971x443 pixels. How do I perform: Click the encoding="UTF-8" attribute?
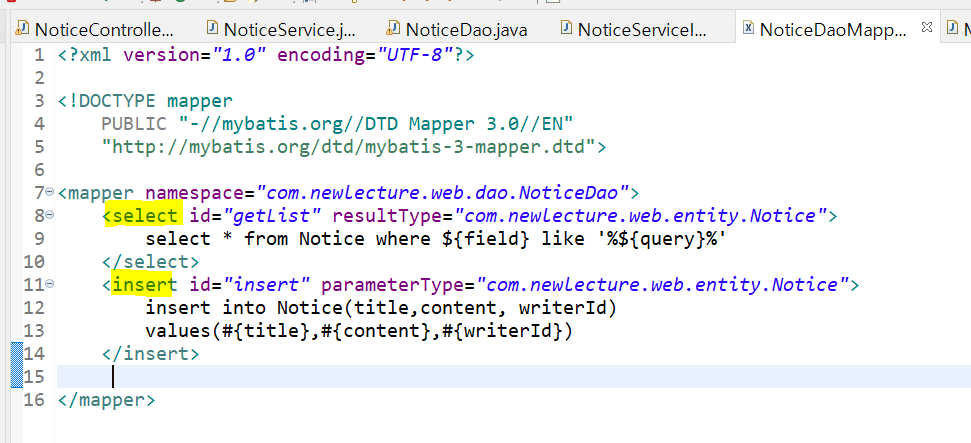[x=365, y=55]
